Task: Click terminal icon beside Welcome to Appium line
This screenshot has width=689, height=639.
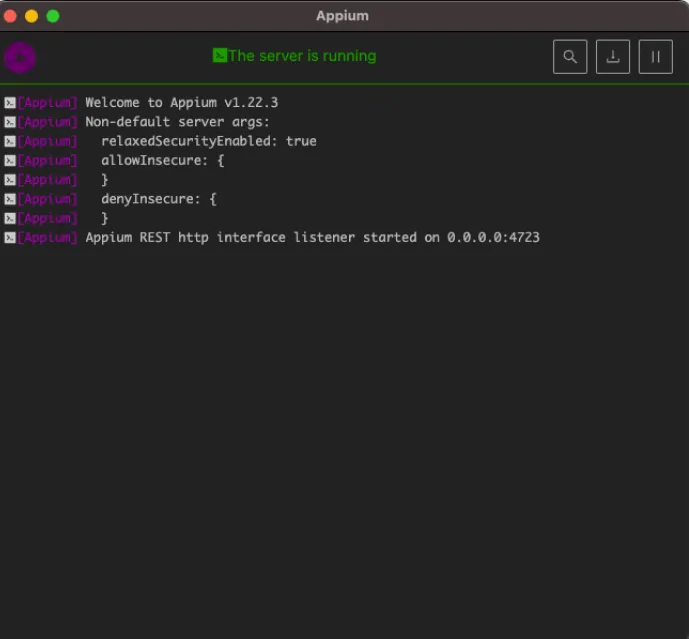Action: (9, 103)
